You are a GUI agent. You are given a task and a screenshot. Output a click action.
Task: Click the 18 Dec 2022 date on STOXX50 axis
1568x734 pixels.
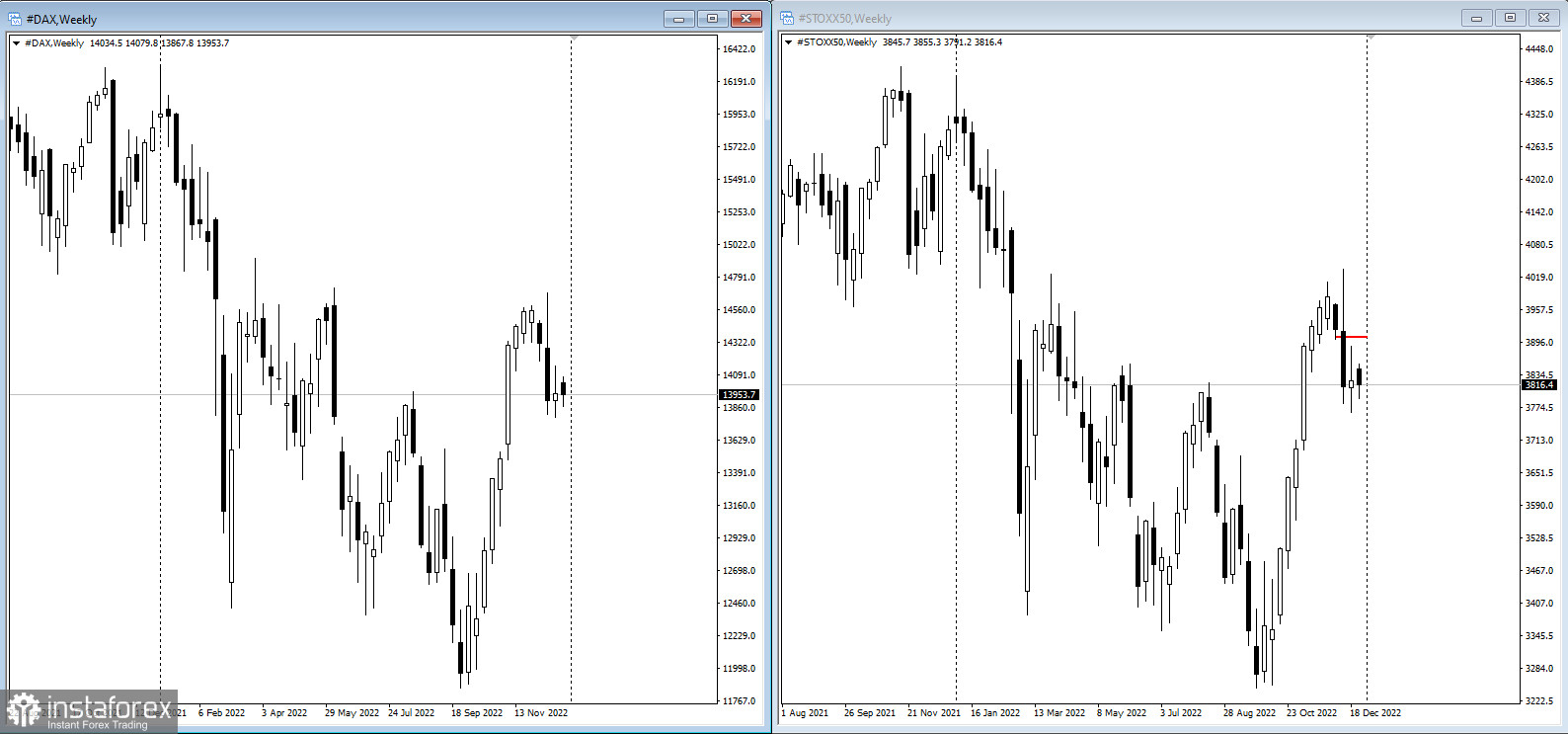pyautogui.click(x=1375, y=713)
